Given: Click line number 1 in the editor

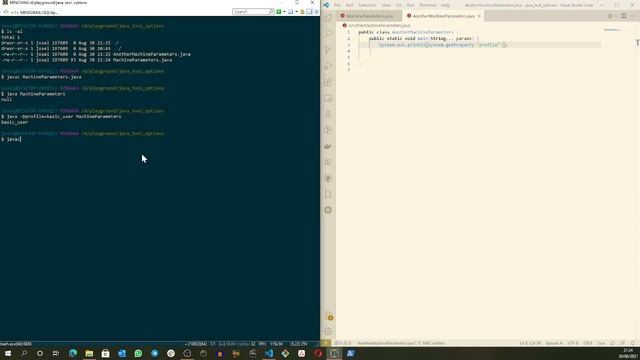Looking at the screenshot, I should pos(349,32).
